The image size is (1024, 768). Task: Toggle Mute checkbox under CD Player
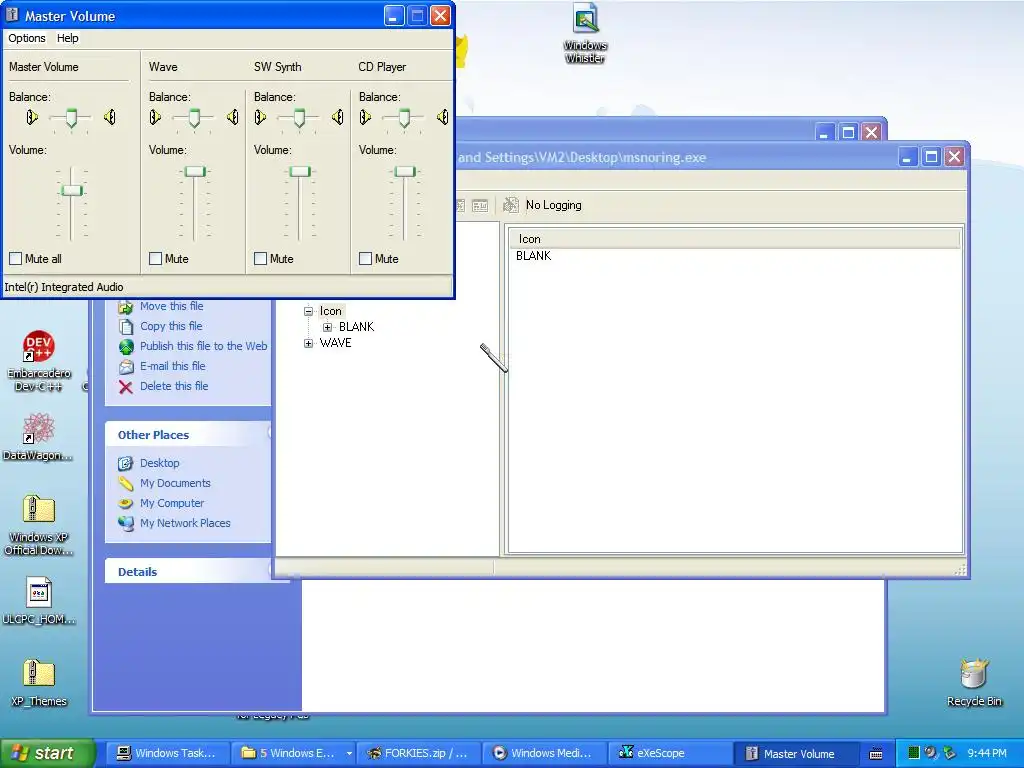pos(366,259)
